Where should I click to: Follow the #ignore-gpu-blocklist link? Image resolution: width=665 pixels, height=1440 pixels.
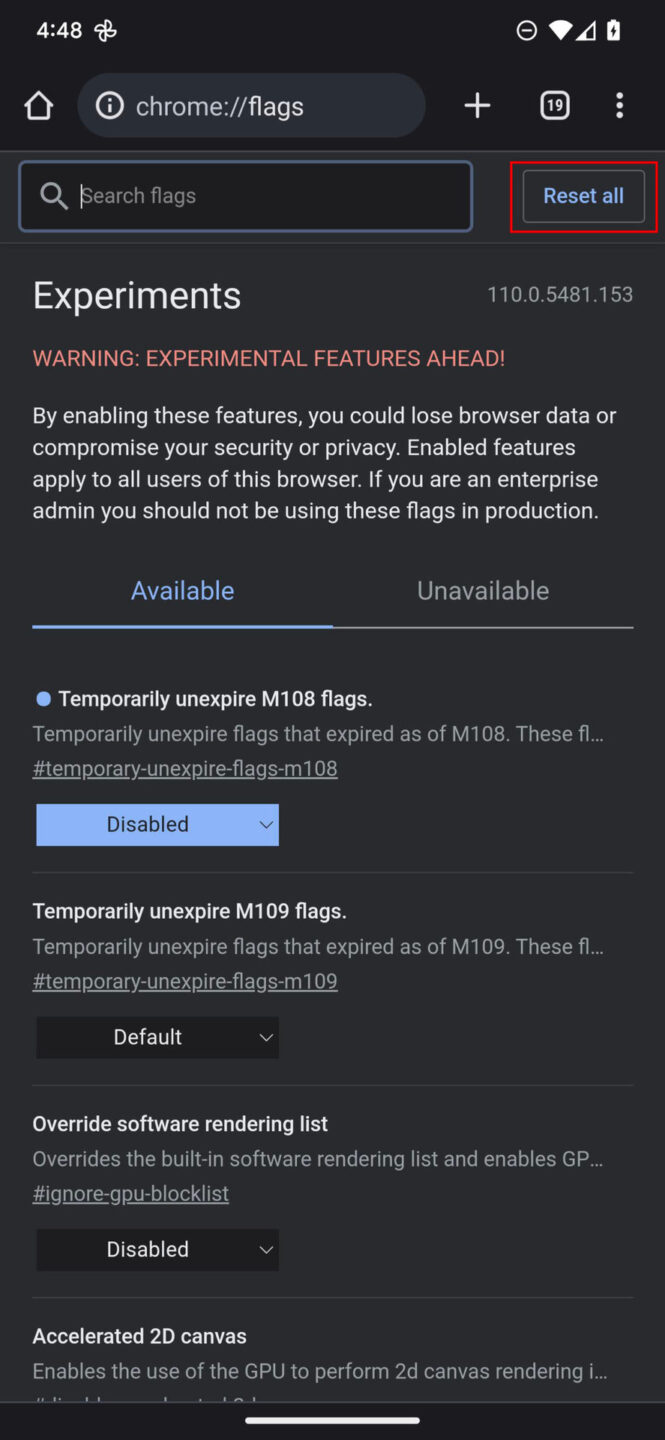click(131, 1193)
